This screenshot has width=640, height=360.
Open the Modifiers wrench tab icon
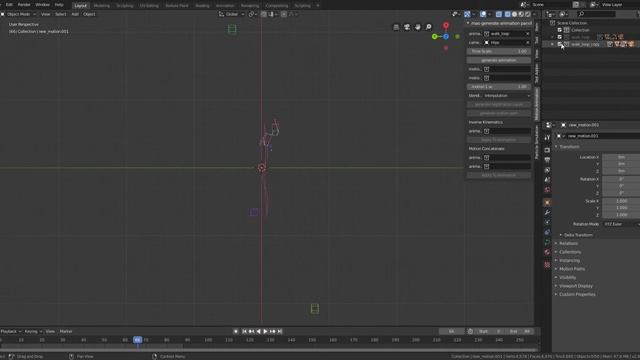547,212
